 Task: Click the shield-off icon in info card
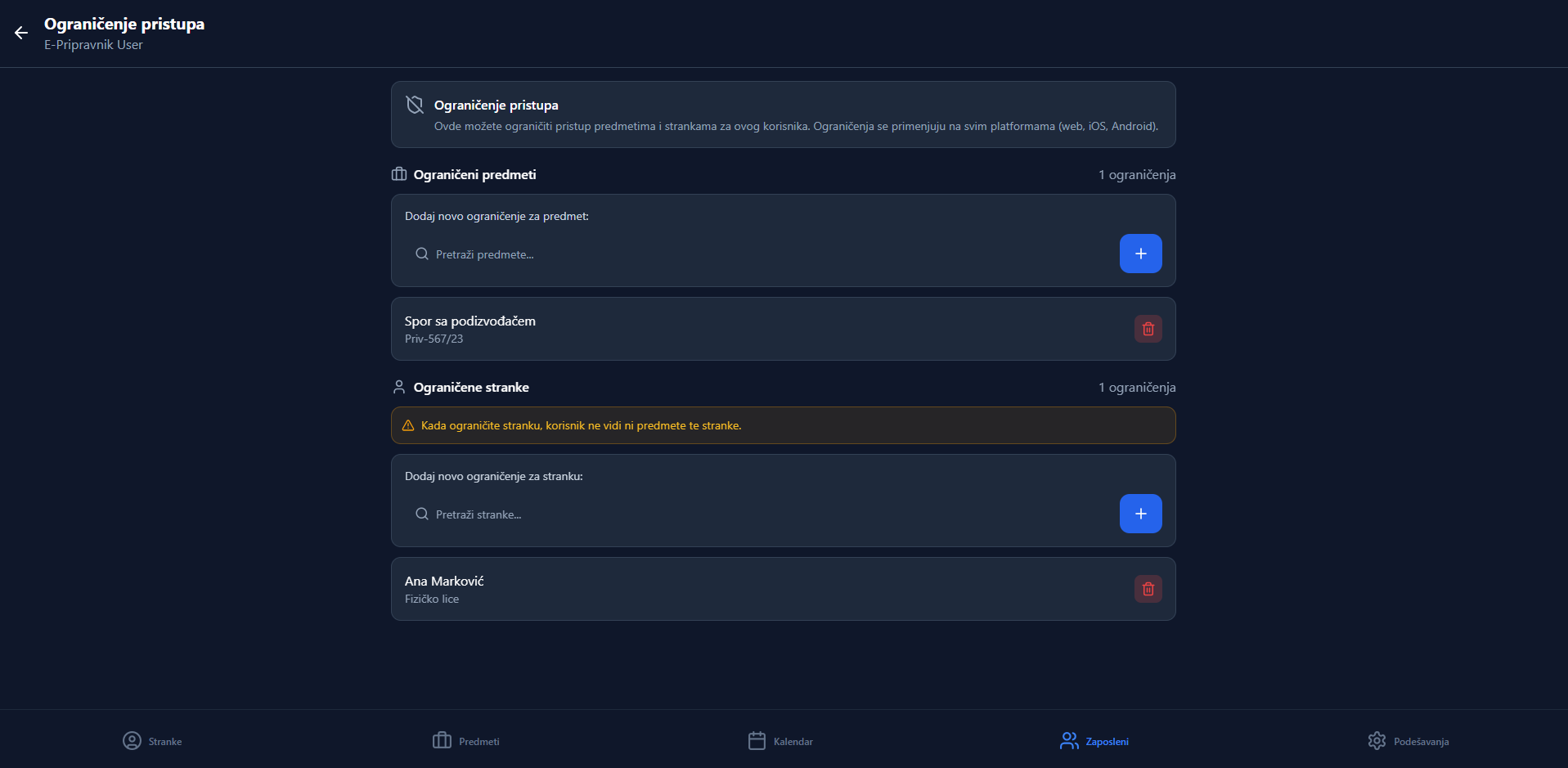pyautogui.click(x=415, y=105)
